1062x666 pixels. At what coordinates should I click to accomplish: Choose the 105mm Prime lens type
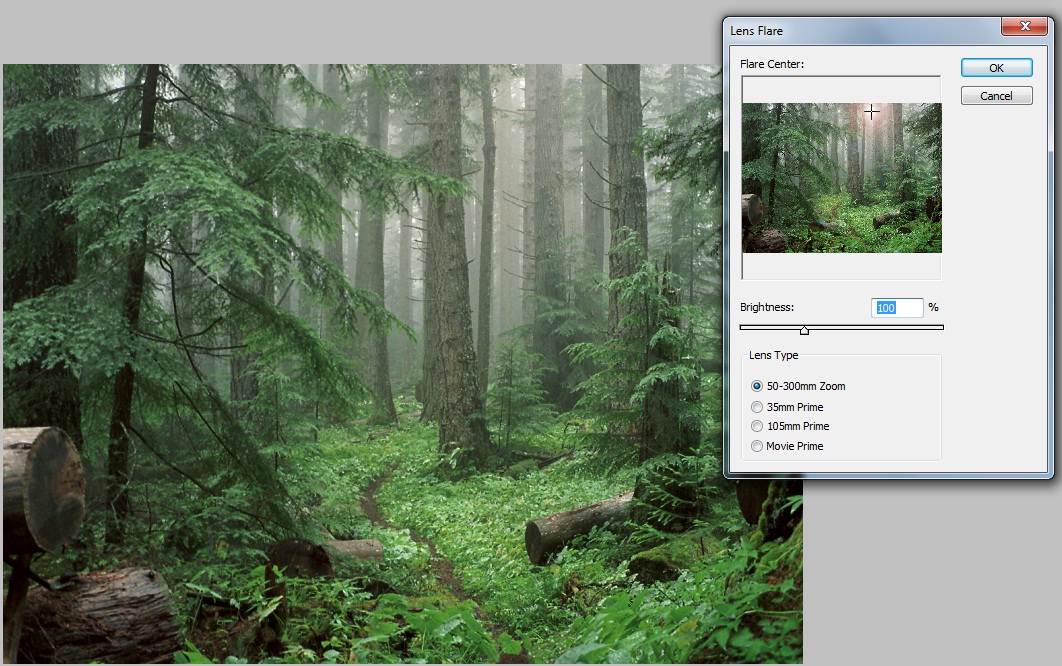758,426
